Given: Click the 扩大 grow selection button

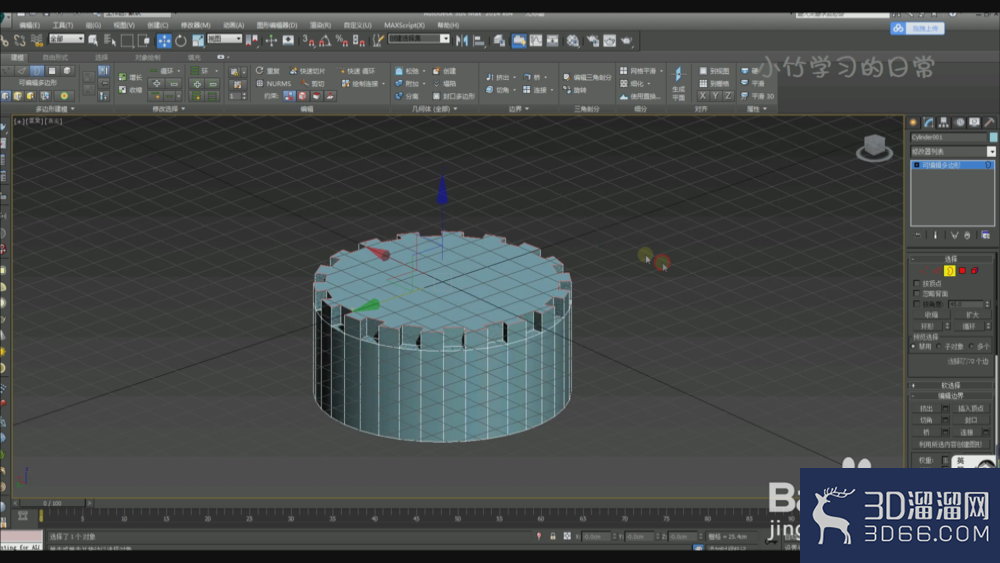Looking at the screenshot, I should pyautogui.click(x=972, y=315).
